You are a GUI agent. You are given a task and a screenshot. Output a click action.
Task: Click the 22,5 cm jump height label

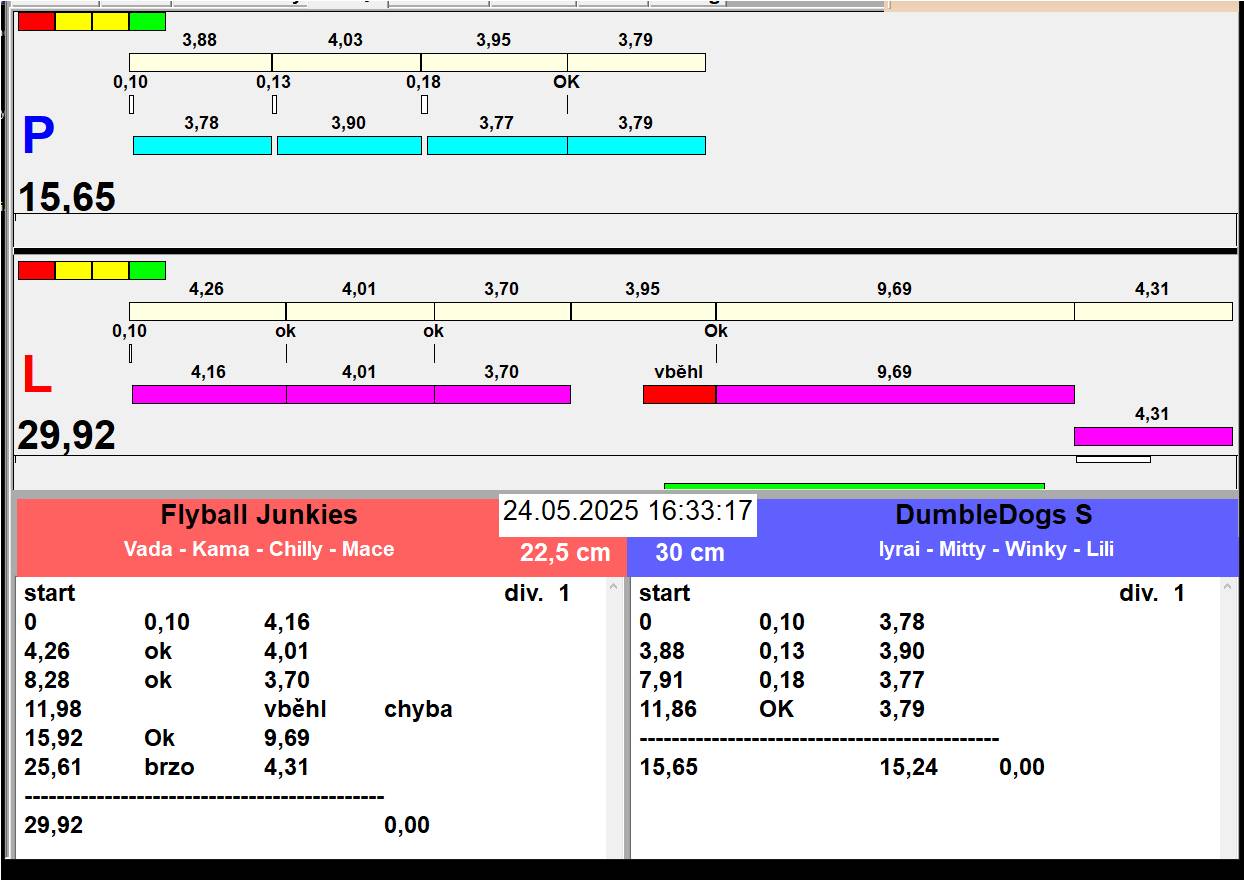coord(564,553)
